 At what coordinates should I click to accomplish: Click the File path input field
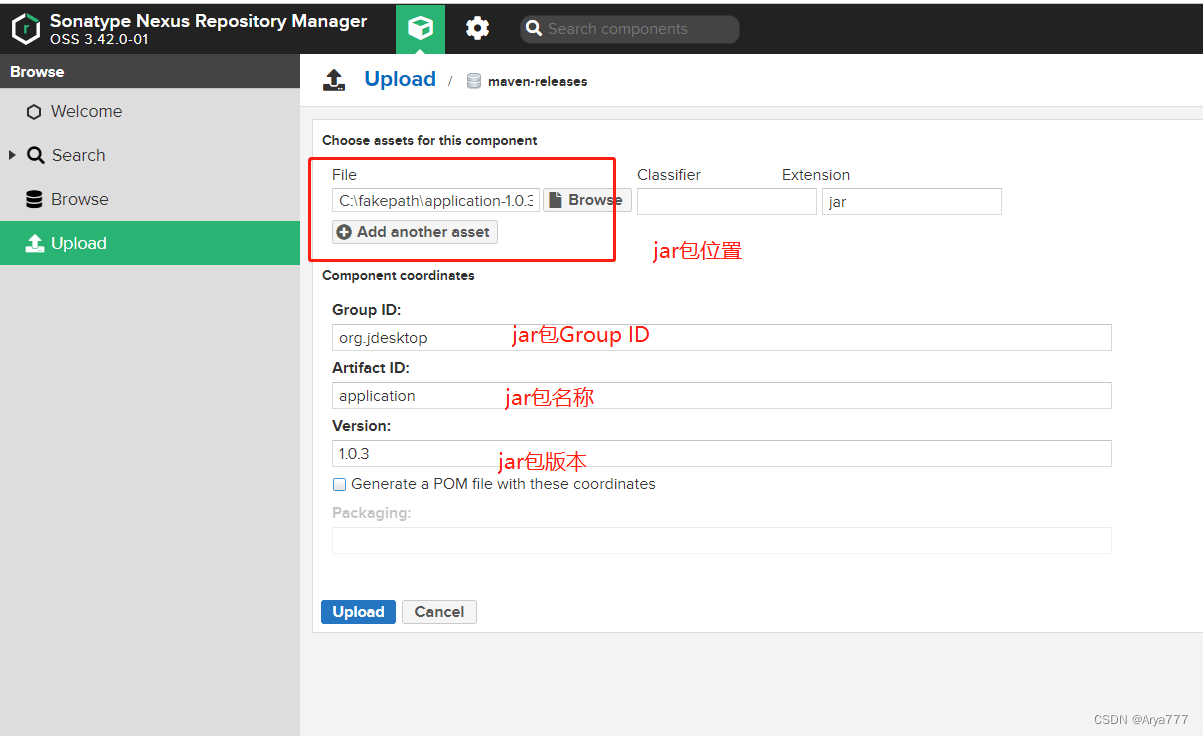[x=436, y=201]
